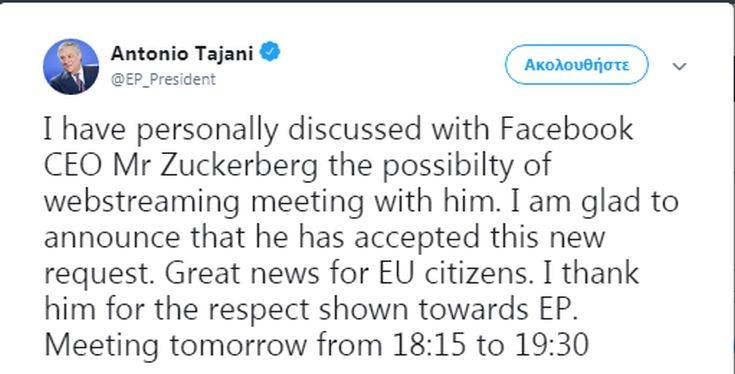
Task: Follow using the Ακολουθήστε button
Action: [577, 65]
